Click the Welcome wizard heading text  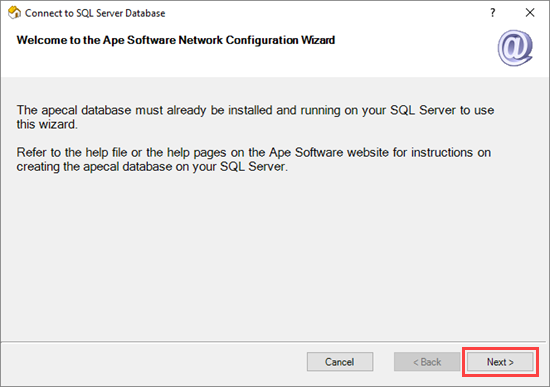[x=176, y=40]
